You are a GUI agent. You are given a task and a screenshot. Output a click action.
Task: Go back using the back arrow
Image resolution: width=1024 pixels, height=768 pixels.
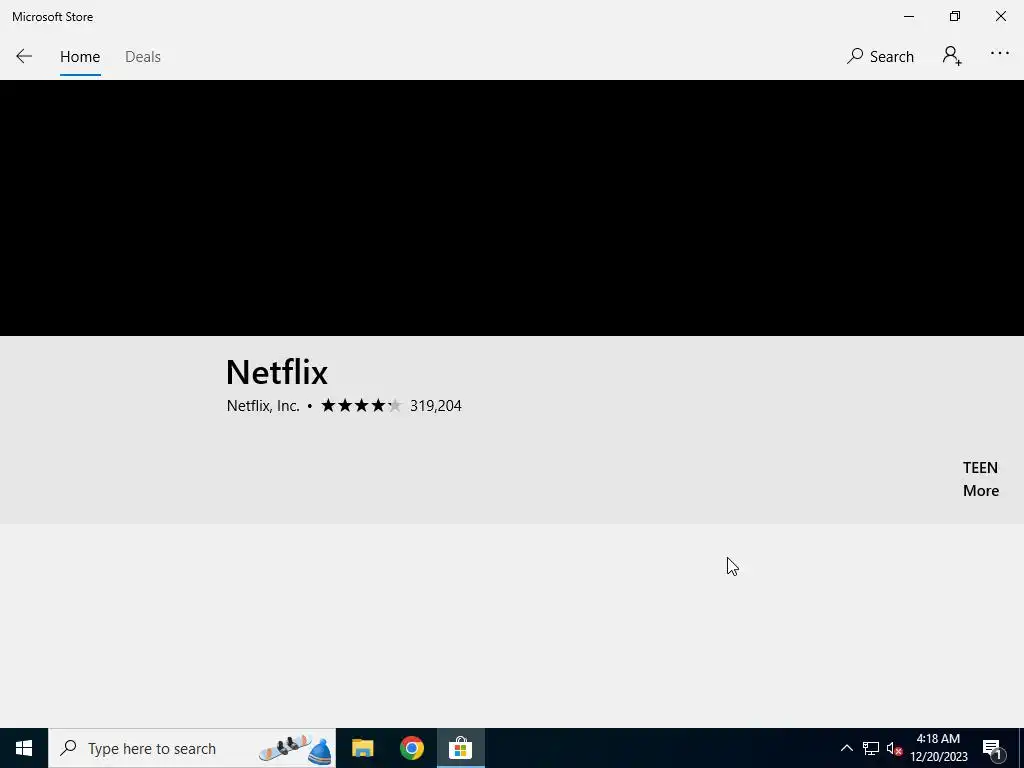[24, 56]
